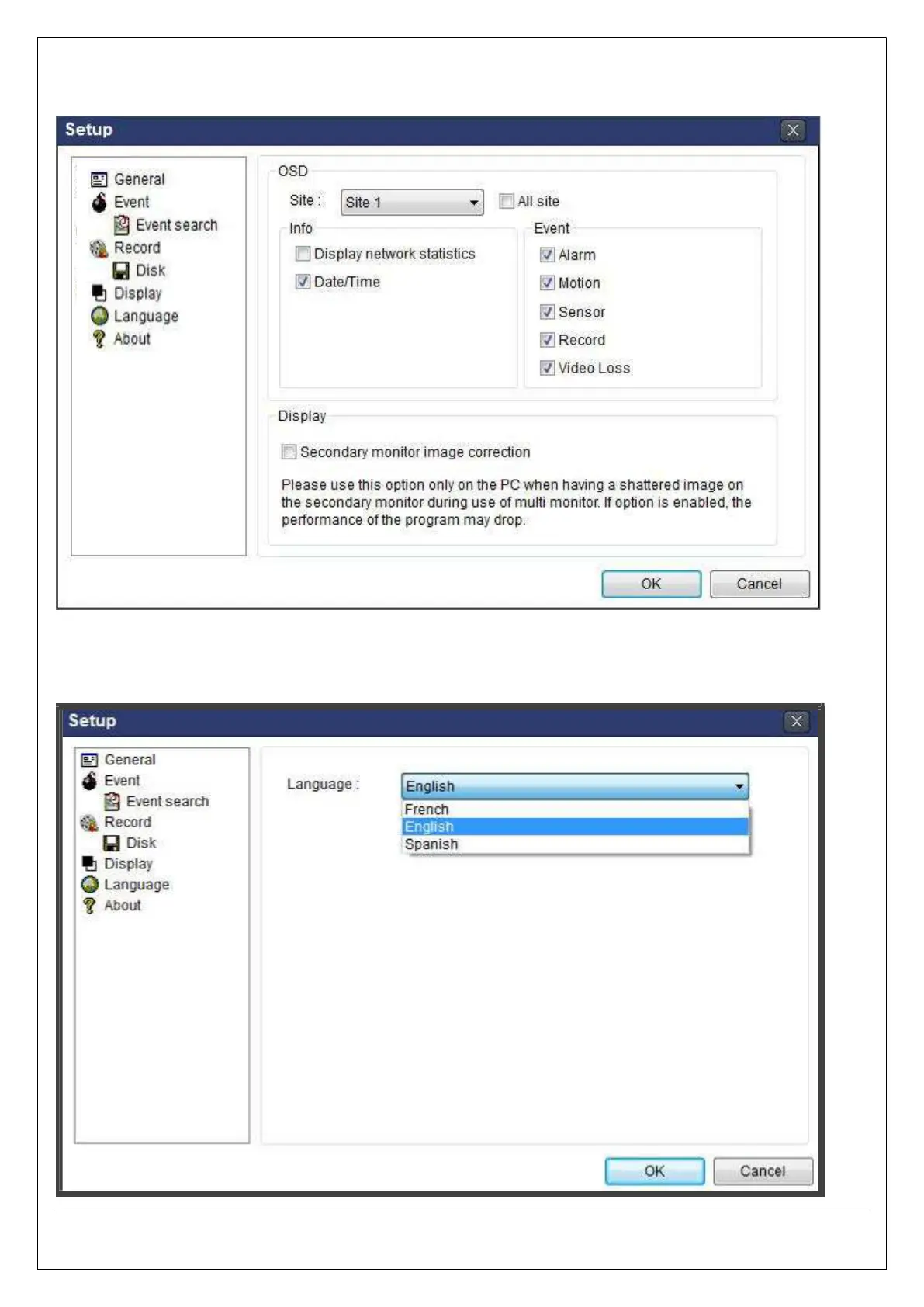Click Display icon in upper Setup window
Screen dimensions: 924x1307
[x=99, y=293]
